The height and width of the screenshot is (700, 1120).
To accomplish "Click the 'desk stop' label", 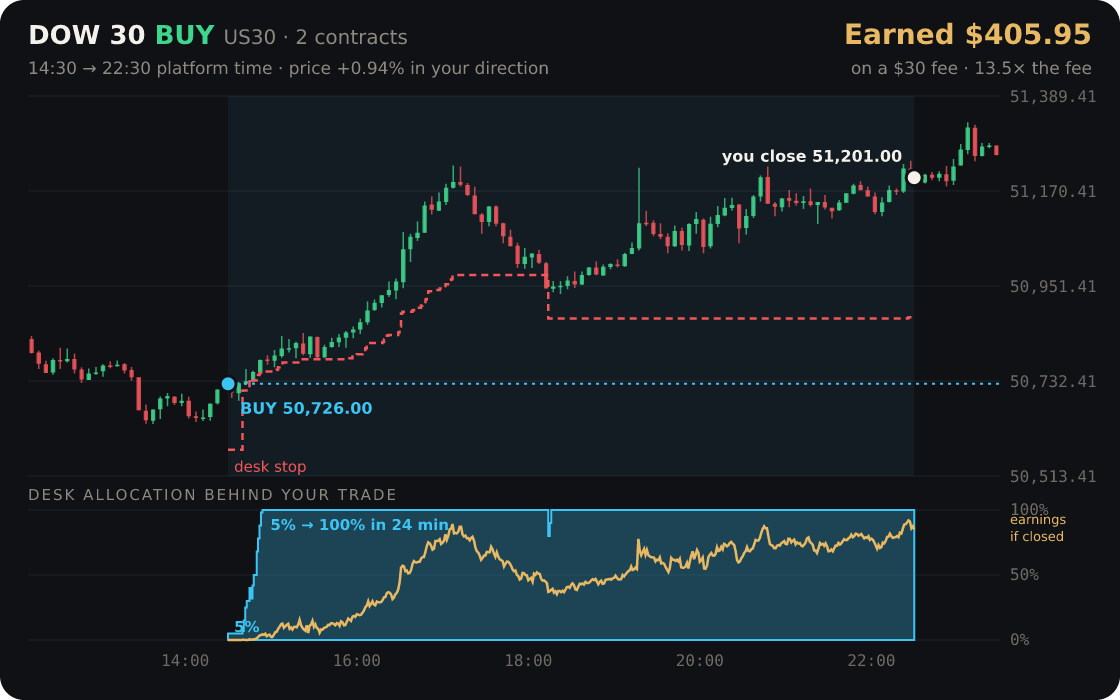I will click(270, 467).
